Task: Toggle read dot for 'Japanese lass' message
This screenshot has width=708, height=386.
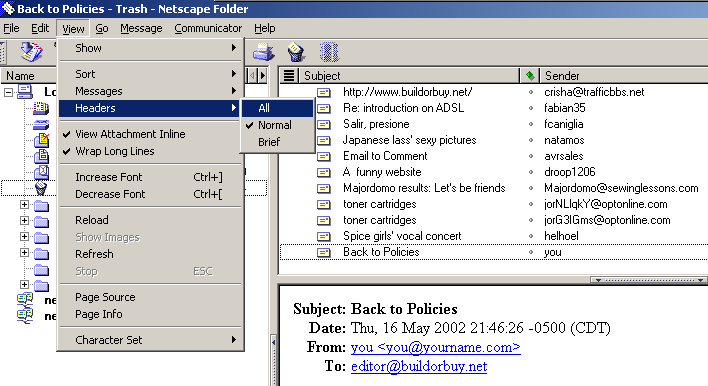Action: pos(531,140)
